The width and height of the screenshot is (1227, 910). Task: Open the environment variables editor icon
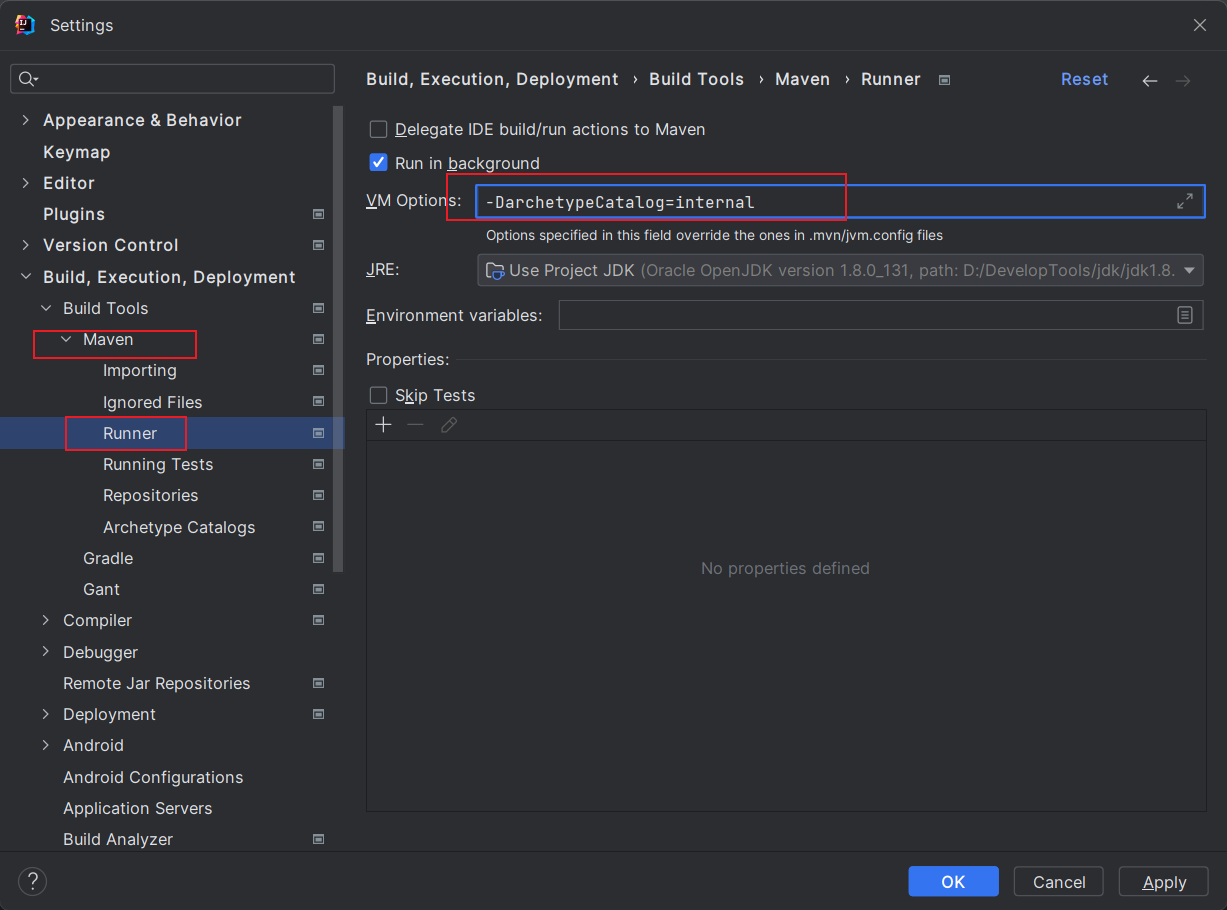(x=1185, y=315)
